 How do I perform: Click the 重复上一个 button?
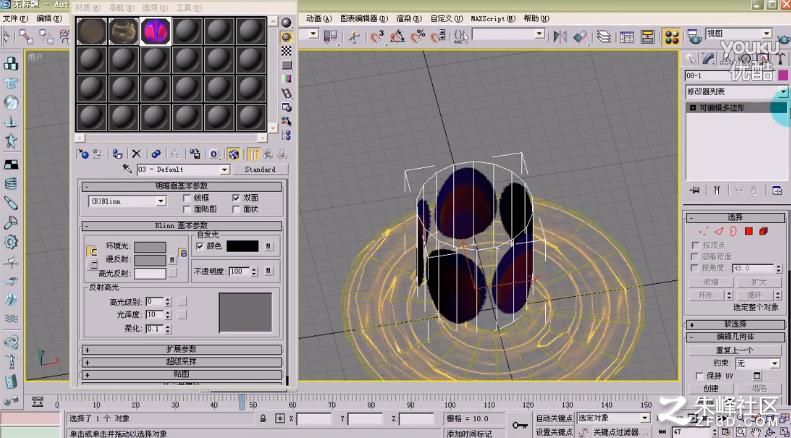pos(735,350)
